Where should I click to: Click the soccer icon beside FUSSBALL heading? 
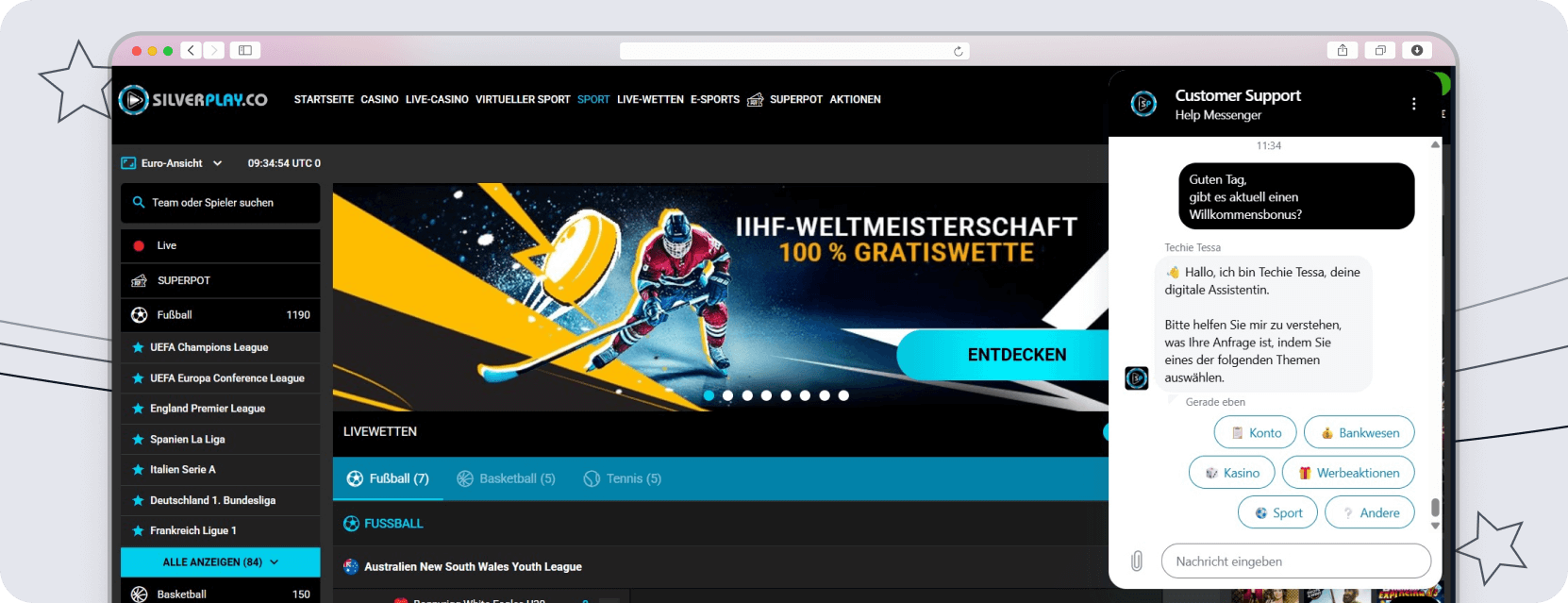pyautogui.click(x=351, y=524)
